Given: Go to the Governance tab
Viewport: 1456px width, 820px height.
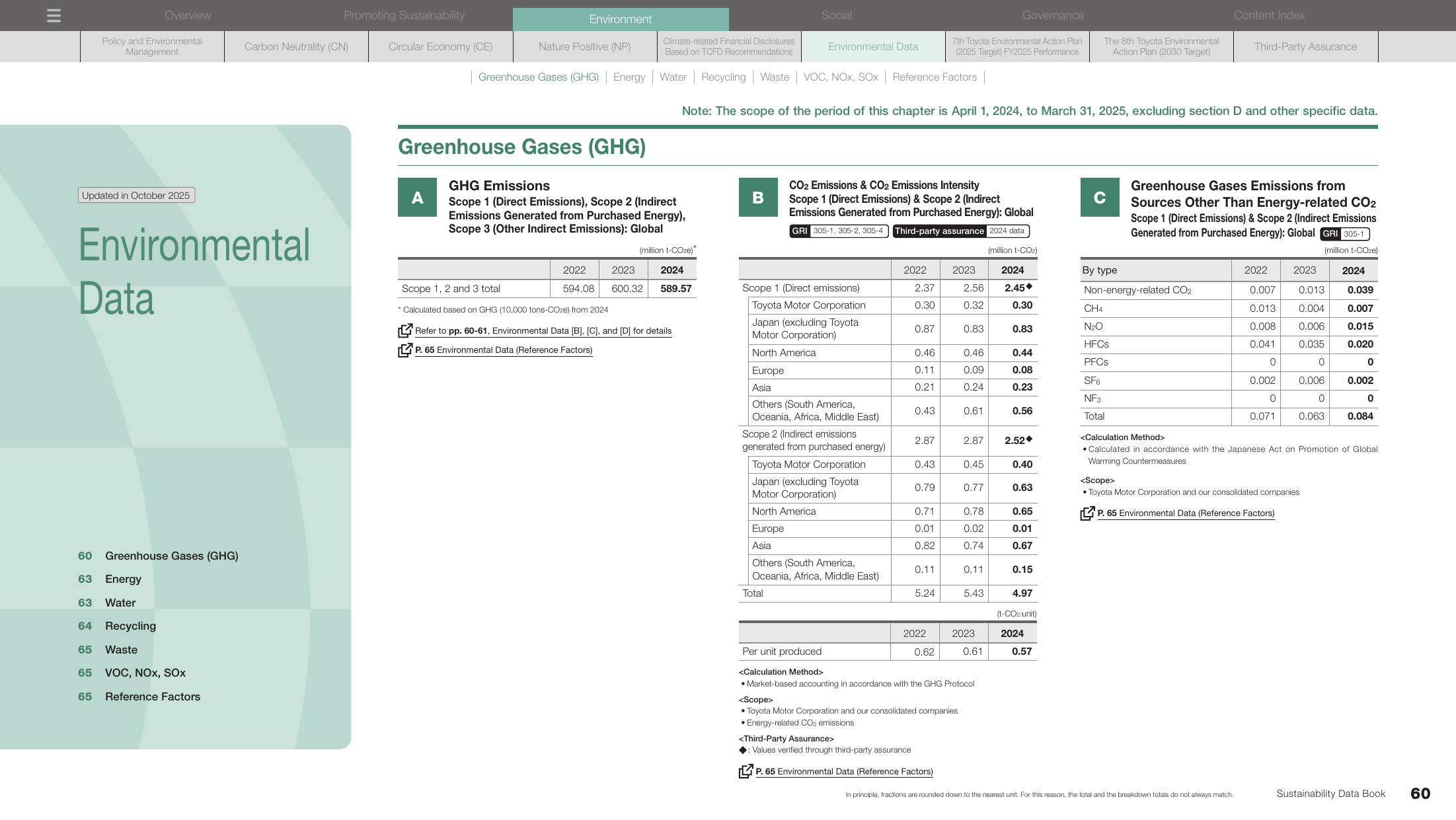Looking at the screenshot, I should coord(1053,15).
